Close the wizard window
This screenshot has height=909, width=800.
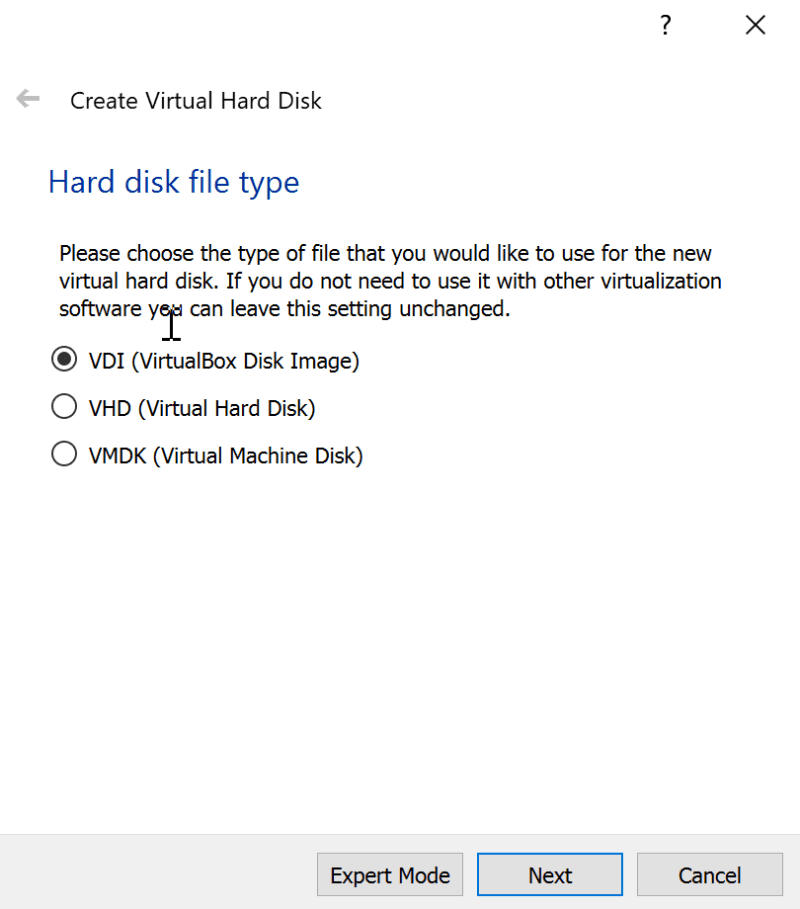click(x=755, y=25)
